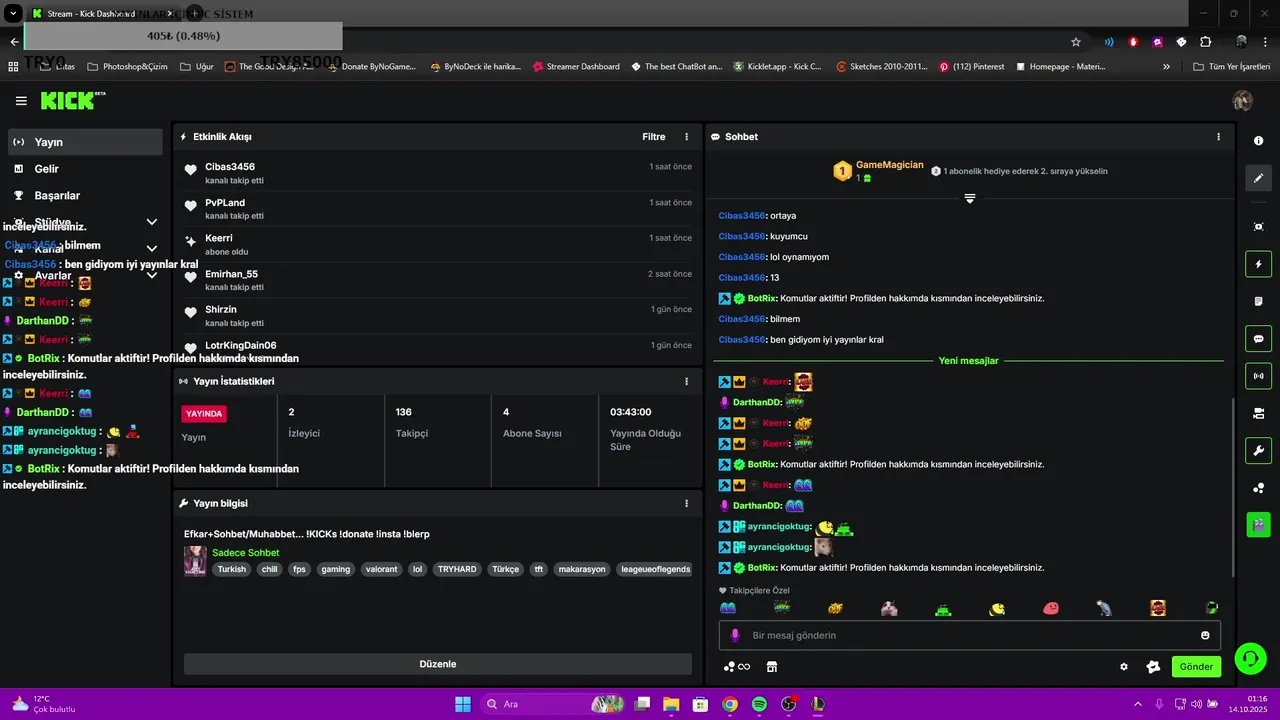Open Sohbet panel three-dot menu
Image resolution: width=1280 pixels, height=720 pixels.
coord(1218,137)
